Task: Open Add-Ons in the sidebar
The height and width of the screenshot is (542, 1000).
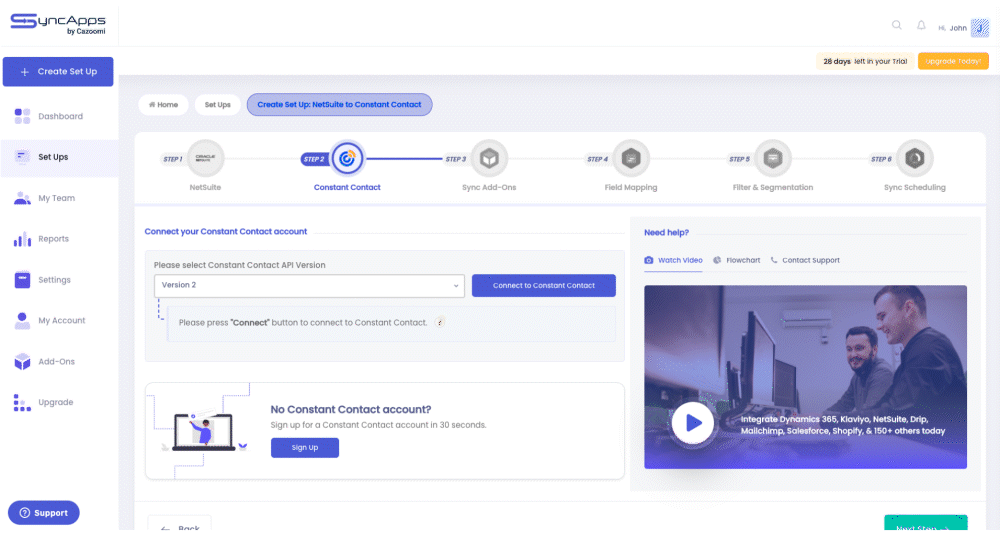Action: coord(59,362)
